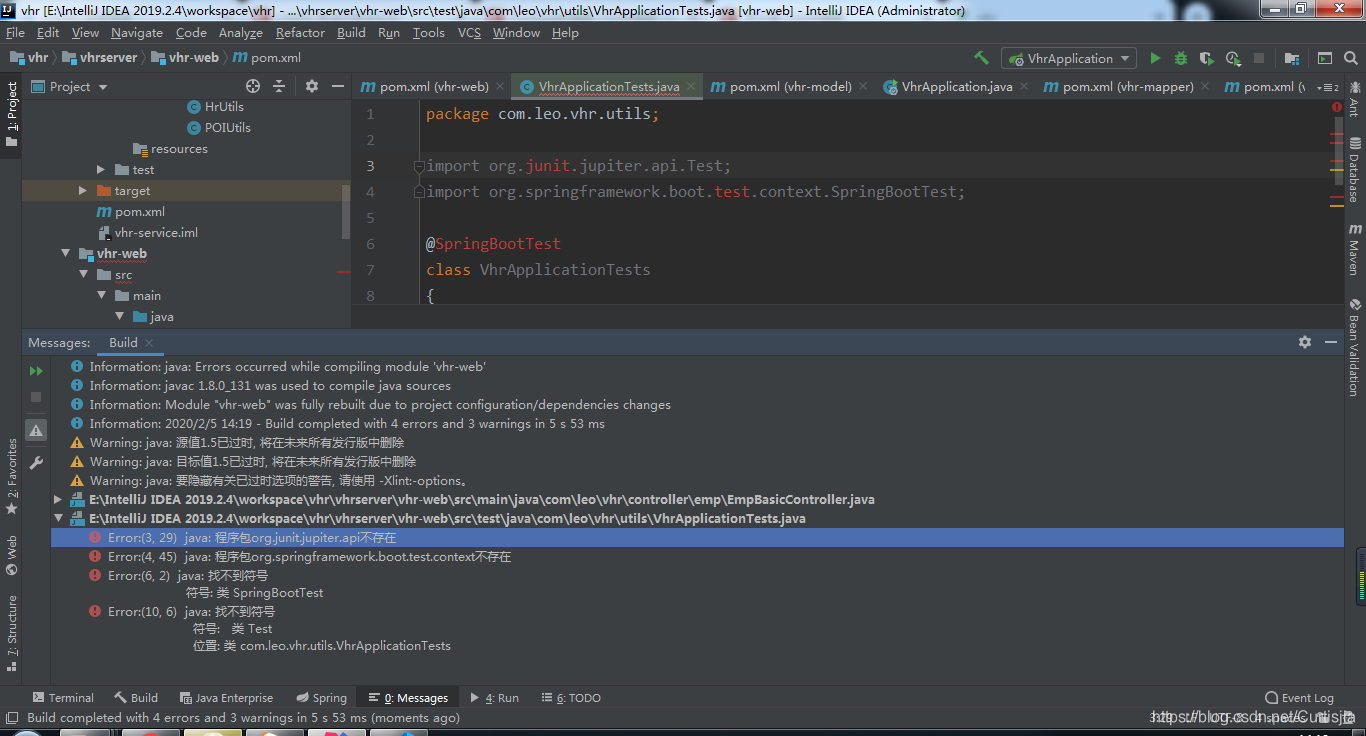Collapse the main folder in project tree

click(x=101, y=296)
